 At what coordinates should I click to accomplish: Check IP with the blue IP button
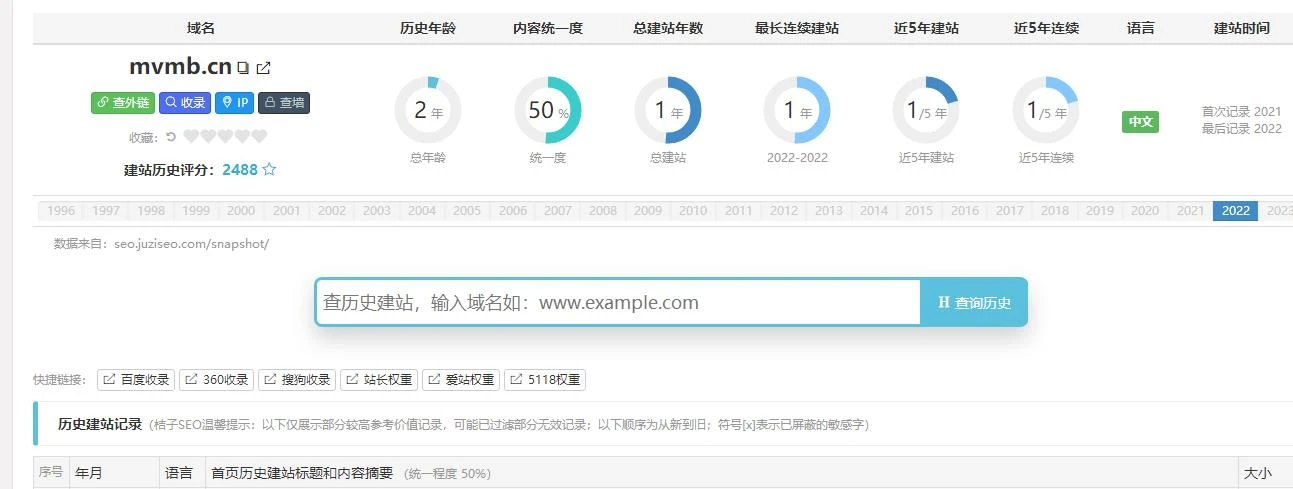click(235, 103)
